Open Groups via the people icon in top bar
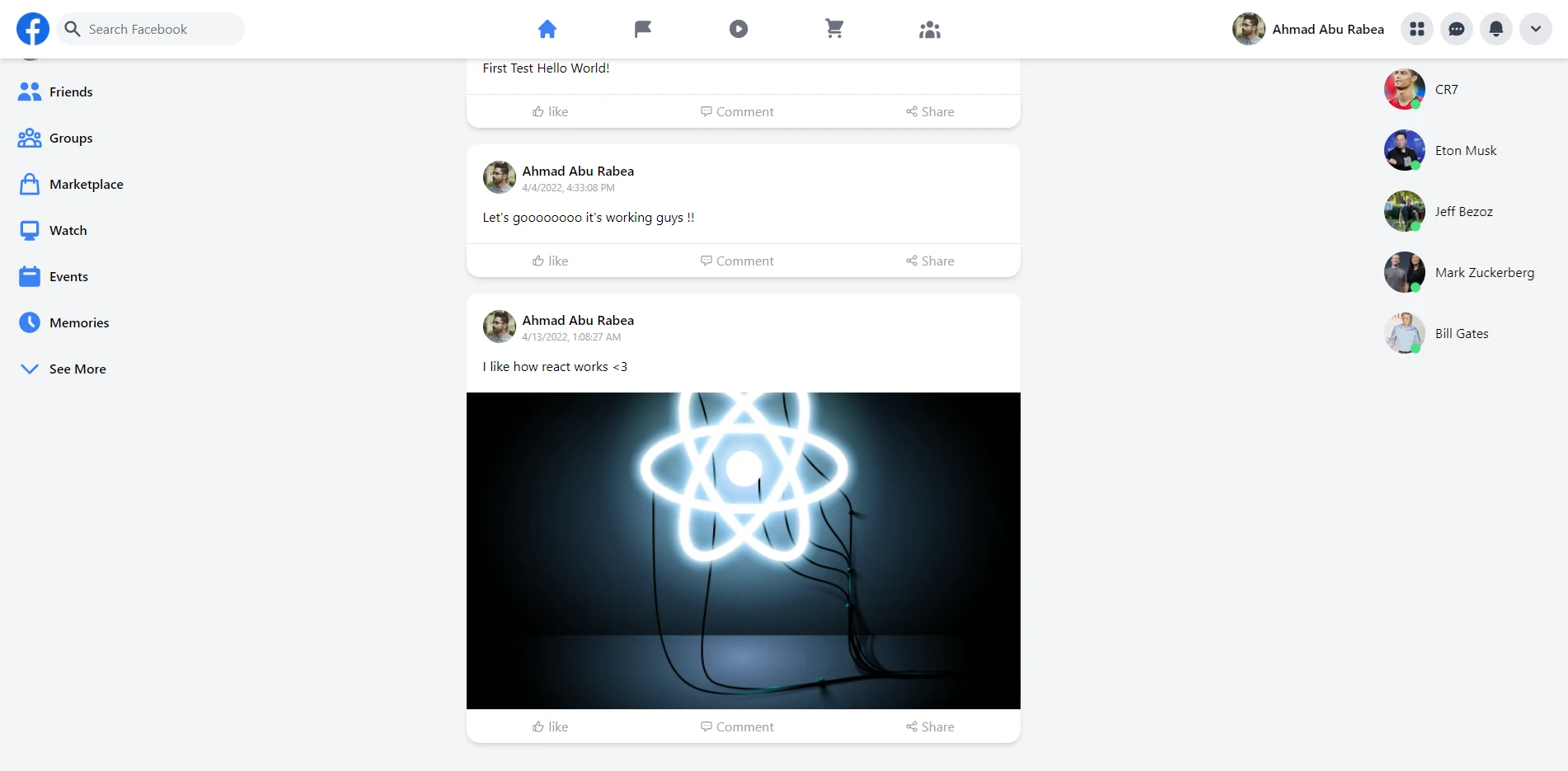 930,30
